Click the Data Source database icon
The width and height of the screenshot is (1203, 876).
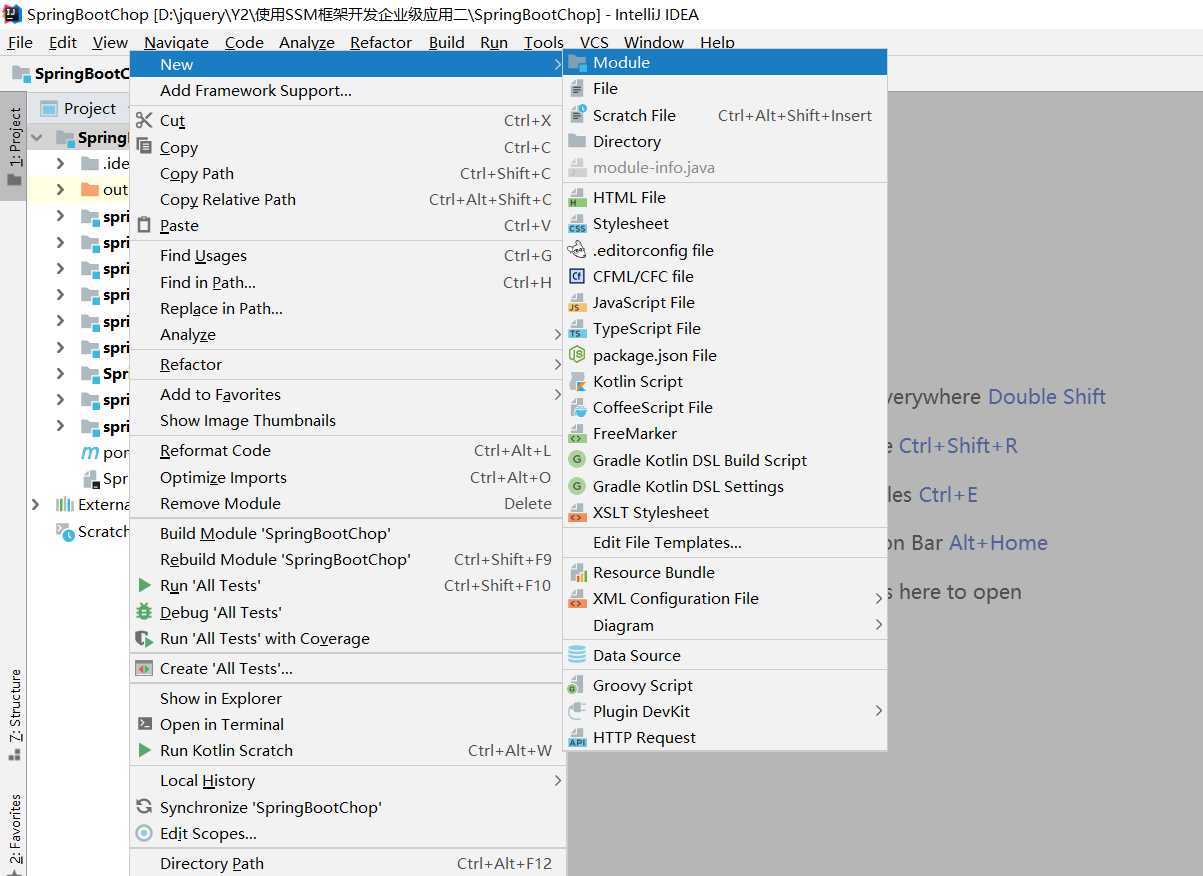577,655
